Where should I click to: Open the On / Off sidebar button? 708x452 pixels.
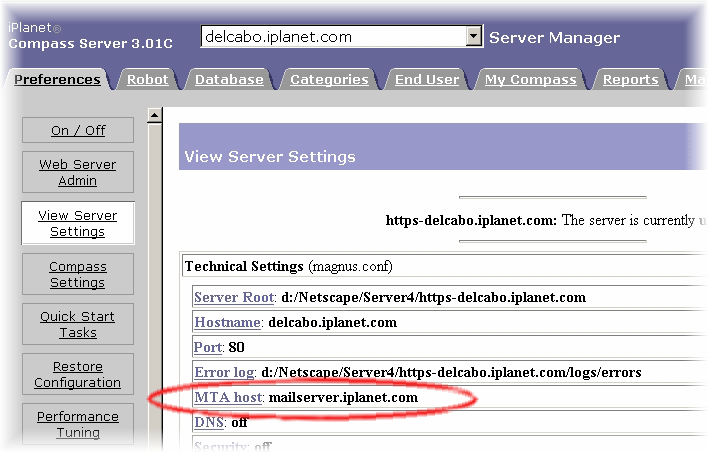tap(78, 130)
